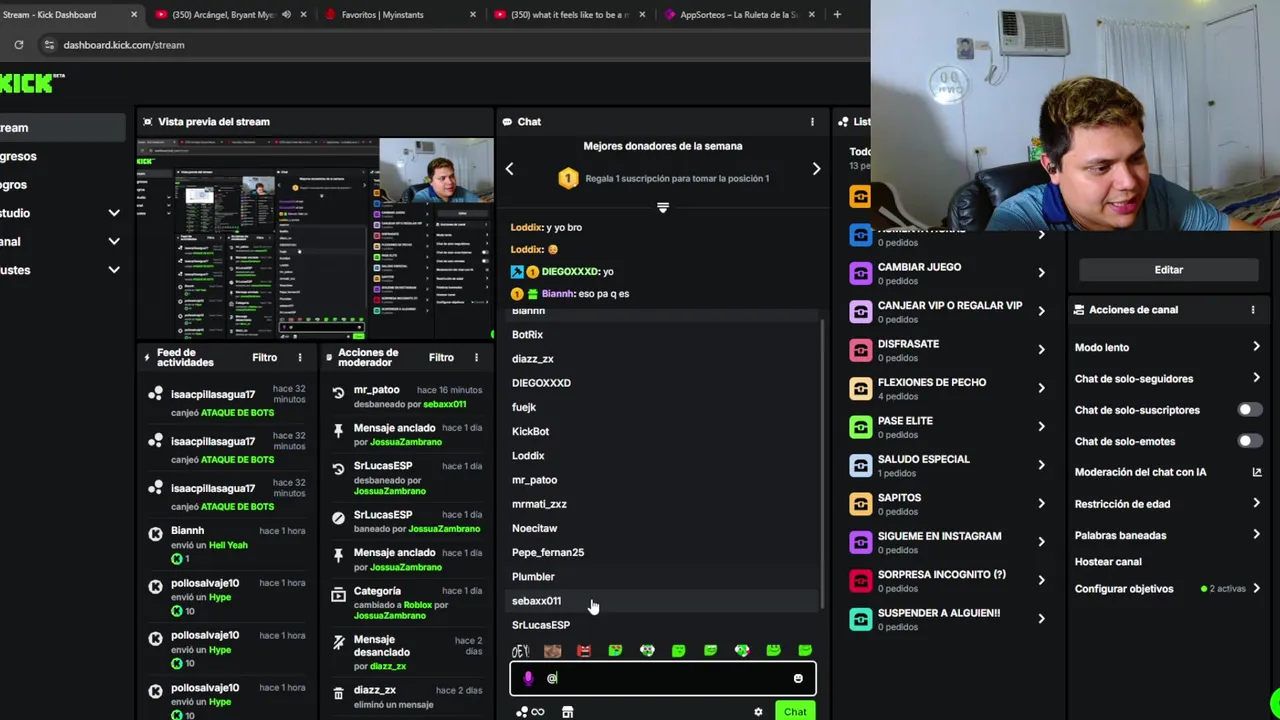Screen dimensions: 1280x720
Task: Click the PASE ELITE reward icon
Action: click(860, 427)
